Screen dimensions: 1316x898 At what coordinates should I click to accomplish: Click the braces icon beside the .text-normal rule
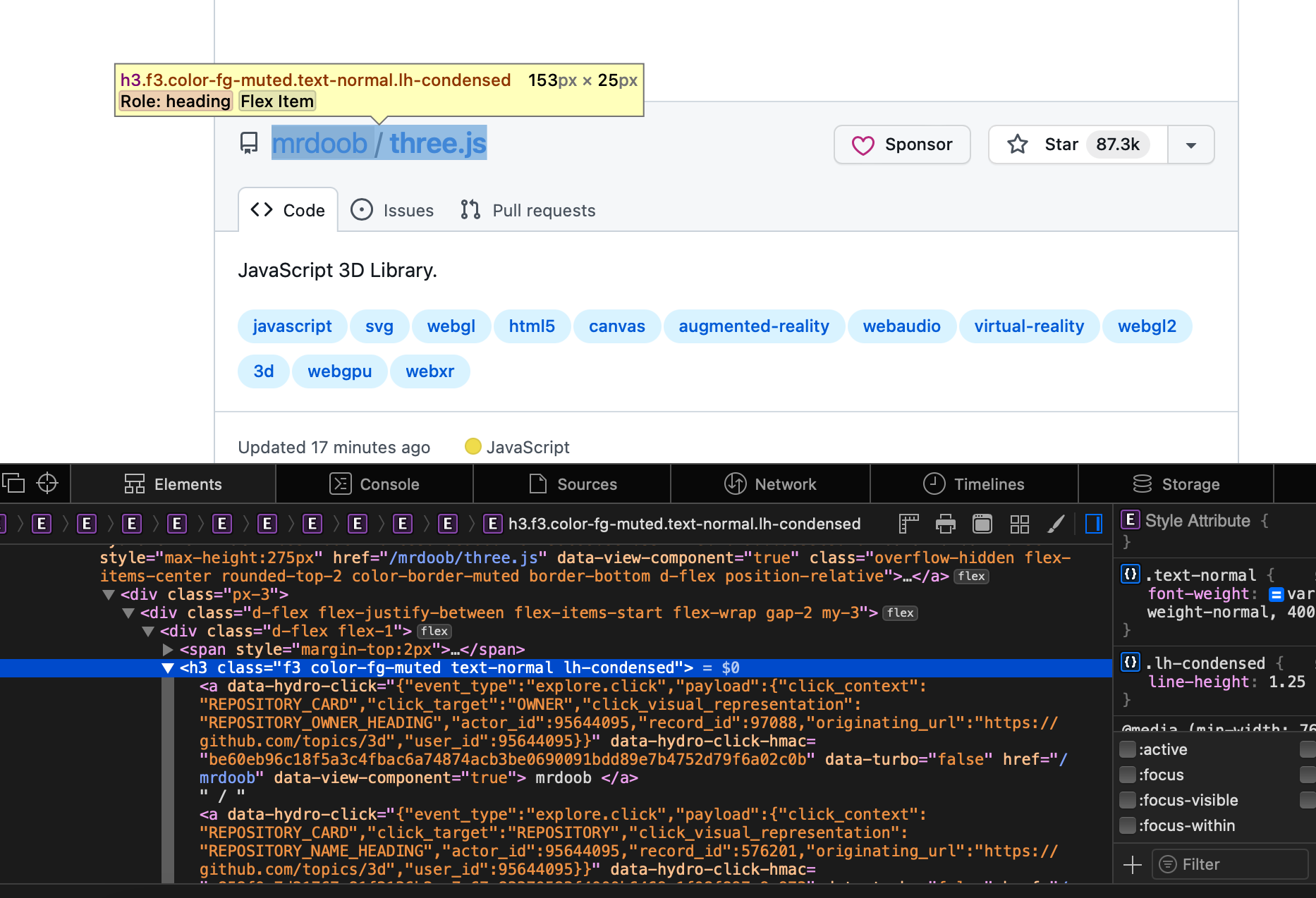1130,574
